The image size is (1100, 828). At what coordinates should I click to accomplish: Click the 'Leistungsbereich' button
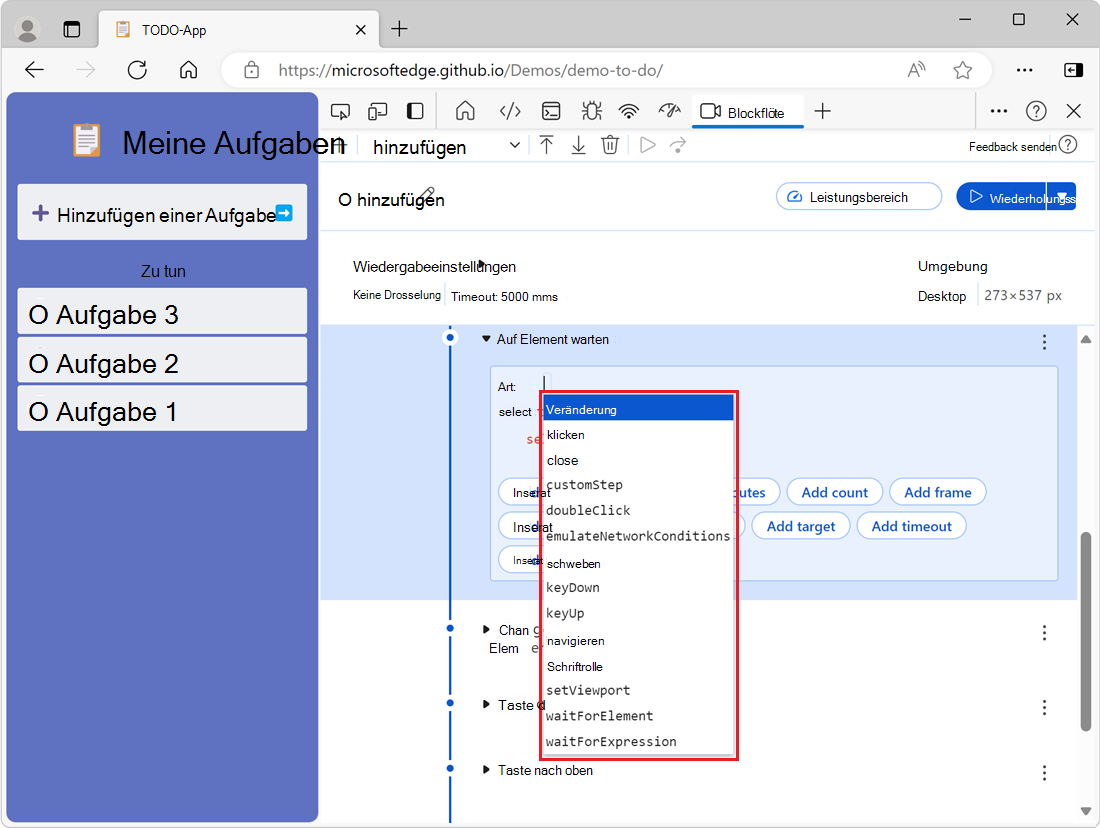pos(858,197)
